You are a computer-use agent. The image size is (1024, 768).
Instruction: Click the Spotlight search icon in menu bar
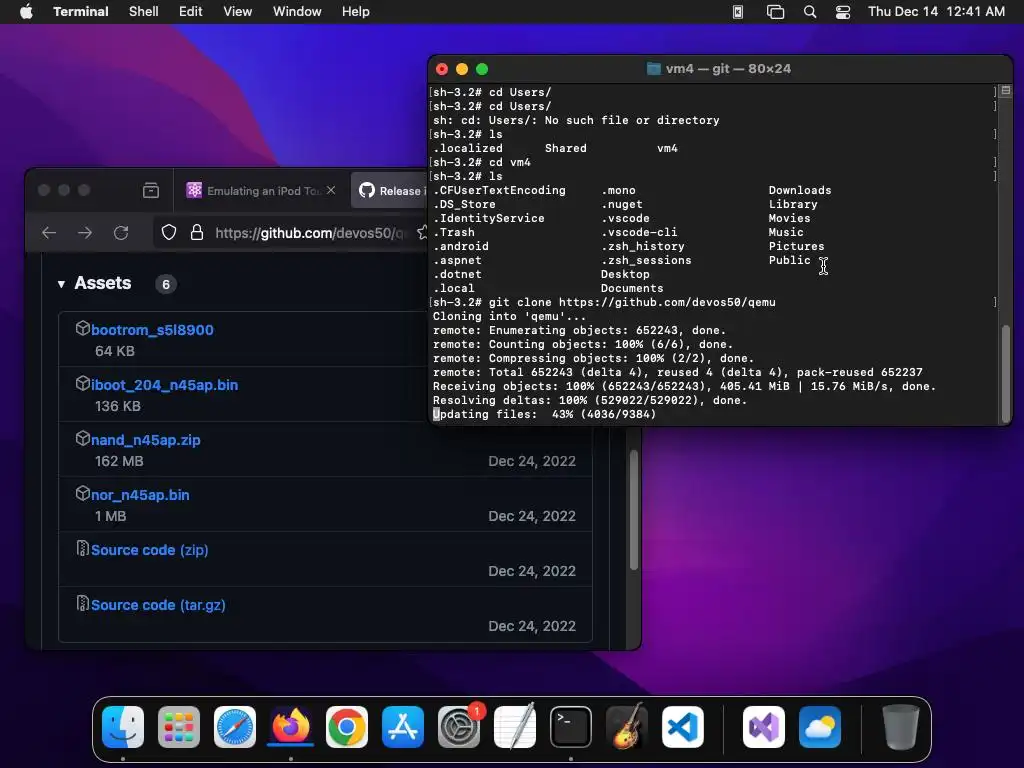point(810,12)
